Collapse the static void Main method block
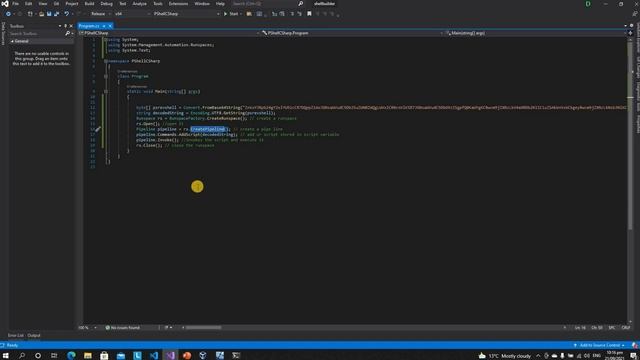This screenshot has height=360, width=640. click(106, 91)
